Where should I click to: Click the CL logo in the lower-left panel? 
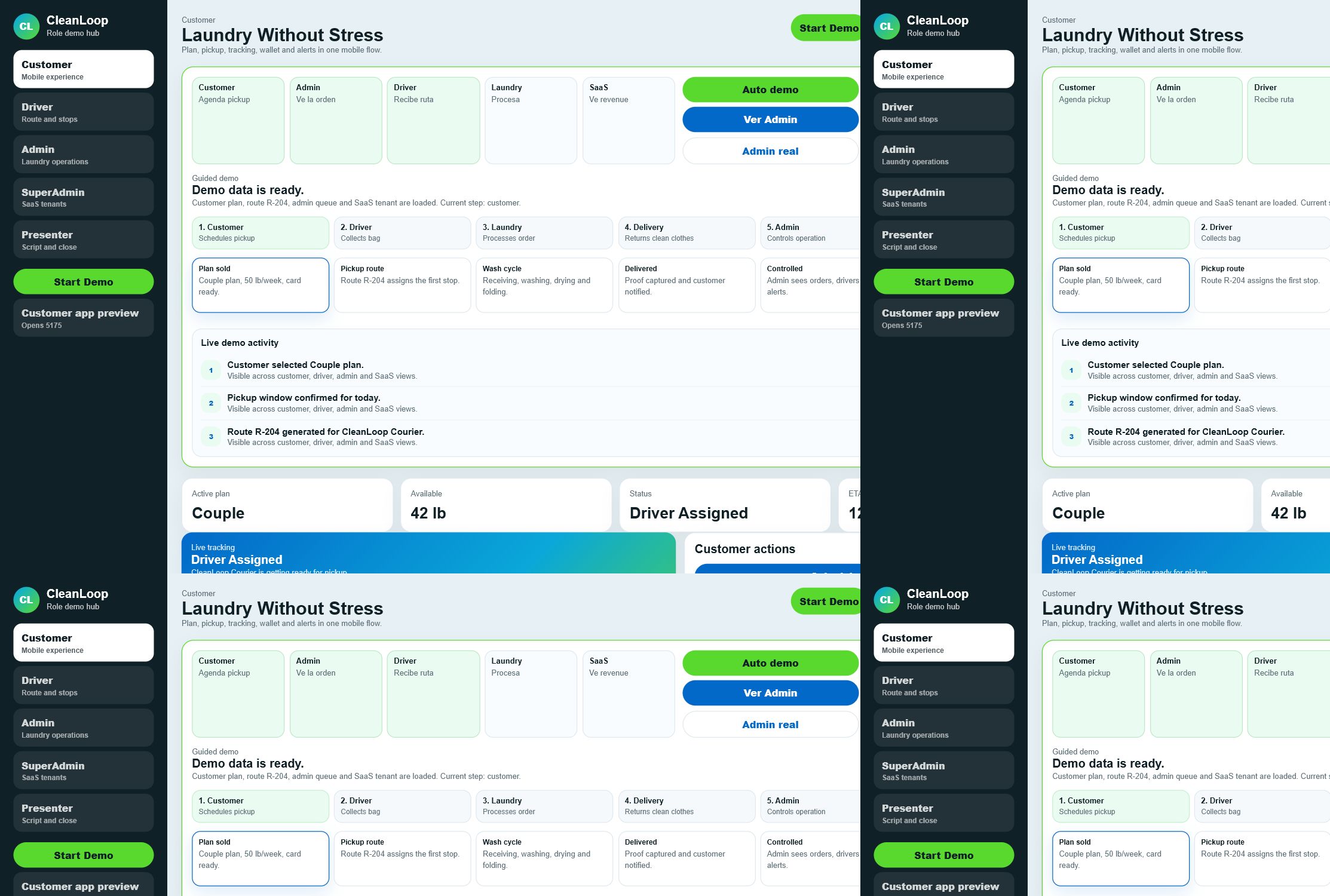(x=26, y=600)
